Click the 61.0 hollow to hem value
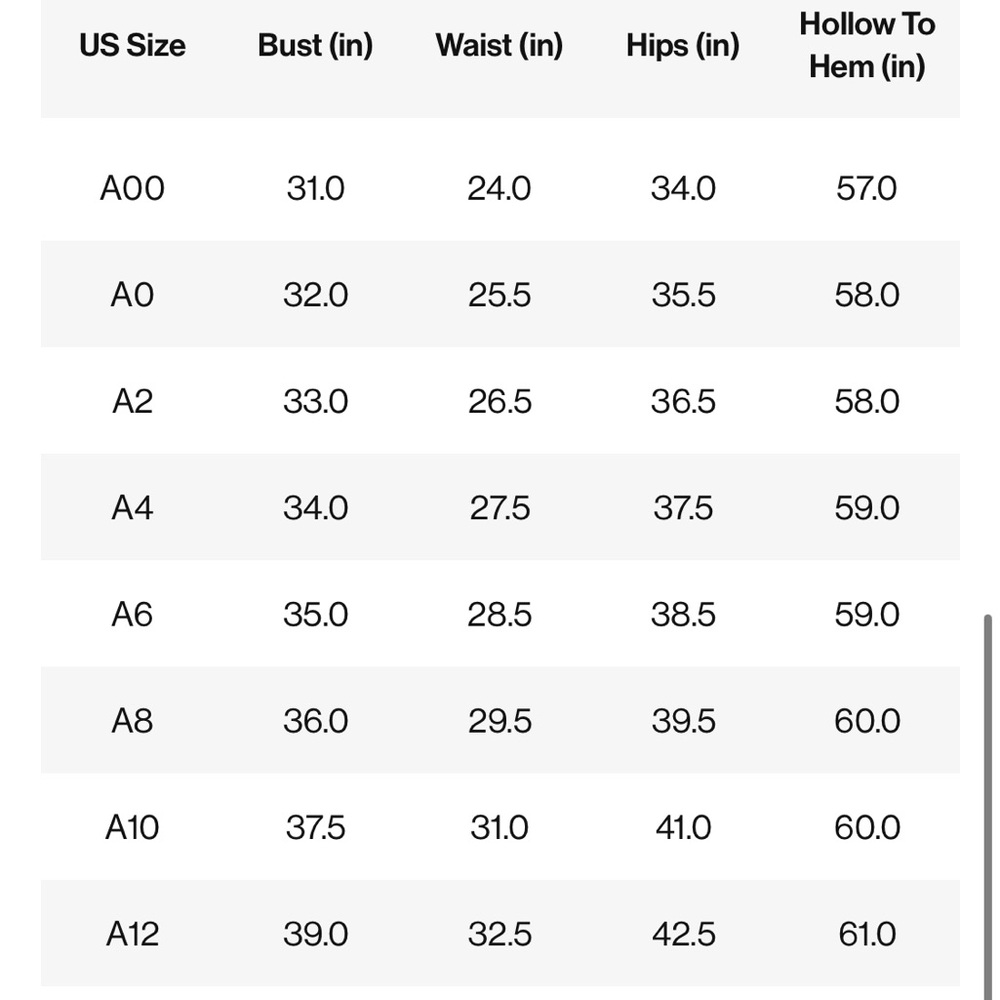 867,934
